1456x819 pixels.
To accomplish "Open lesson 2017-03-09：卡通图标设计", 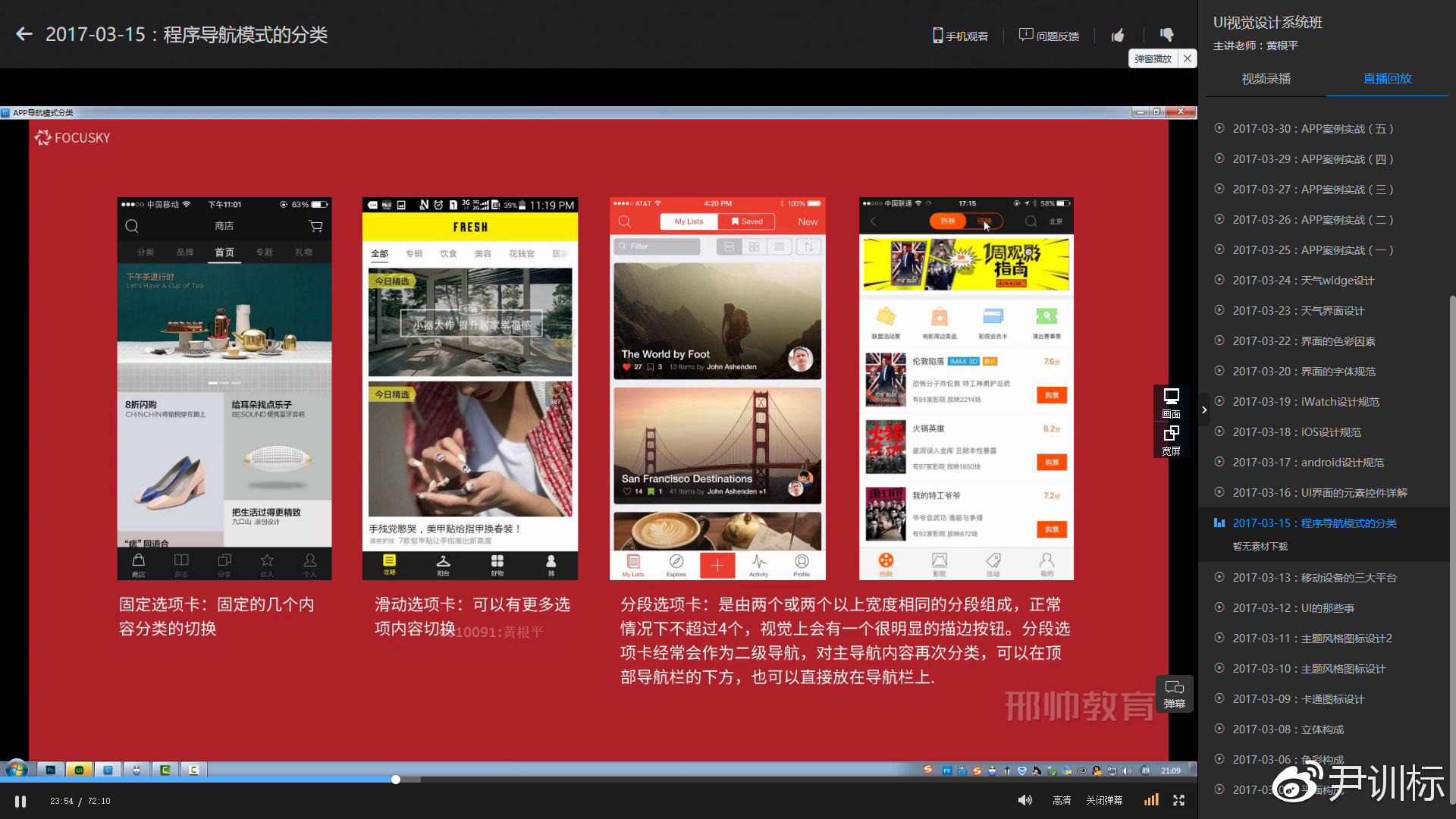I will point(1298,699).
